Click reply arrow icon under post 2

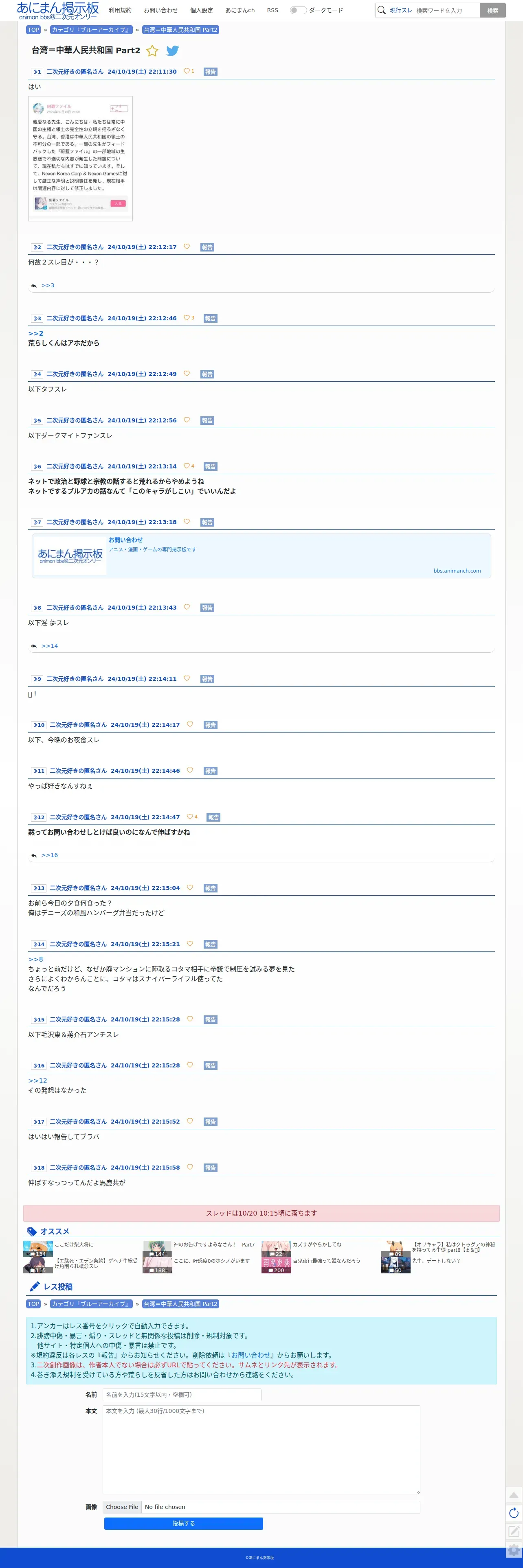click(x=33, y=285)
